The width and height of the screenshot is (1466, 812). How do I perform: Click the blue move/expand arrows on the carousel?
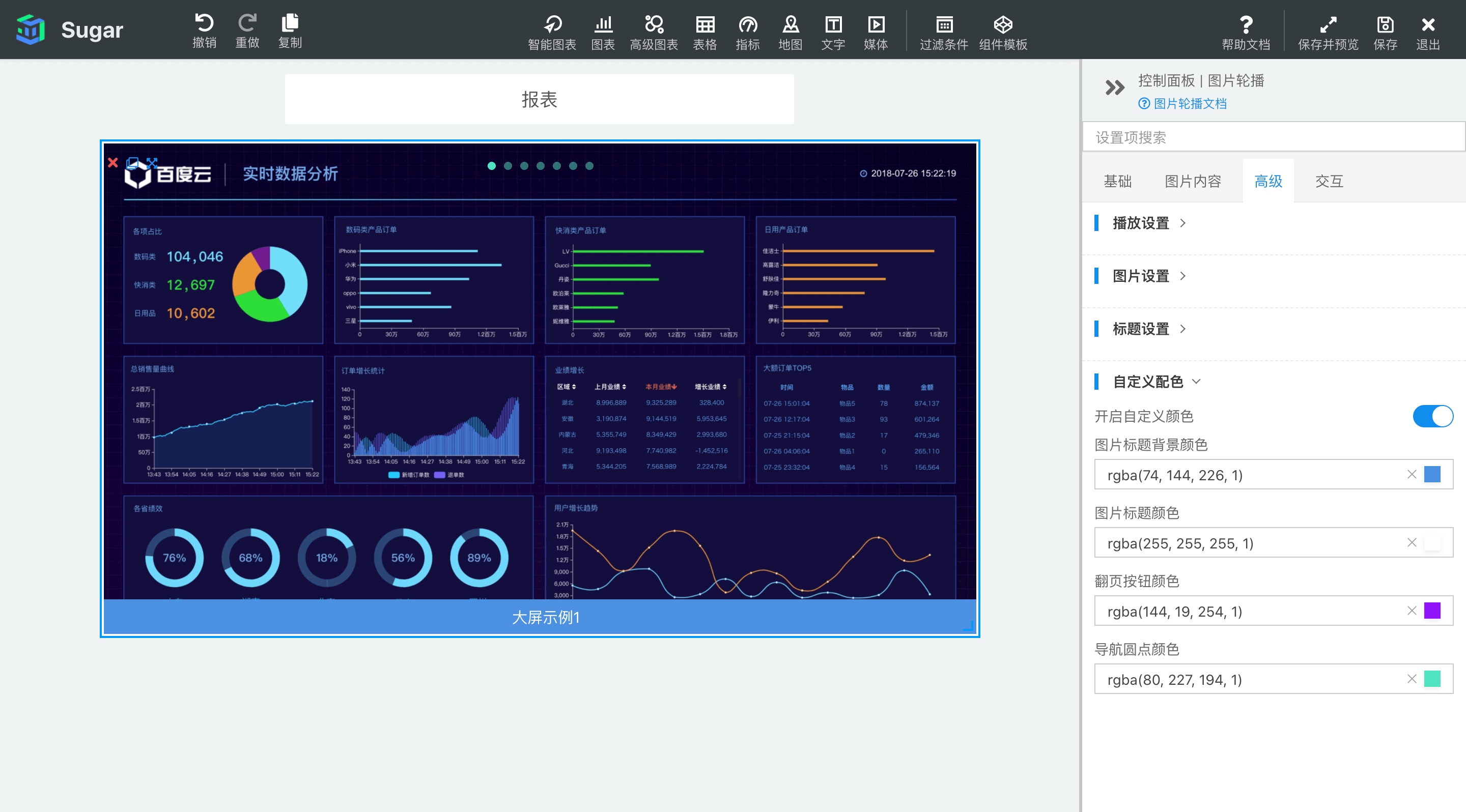(x=151, y=164)
